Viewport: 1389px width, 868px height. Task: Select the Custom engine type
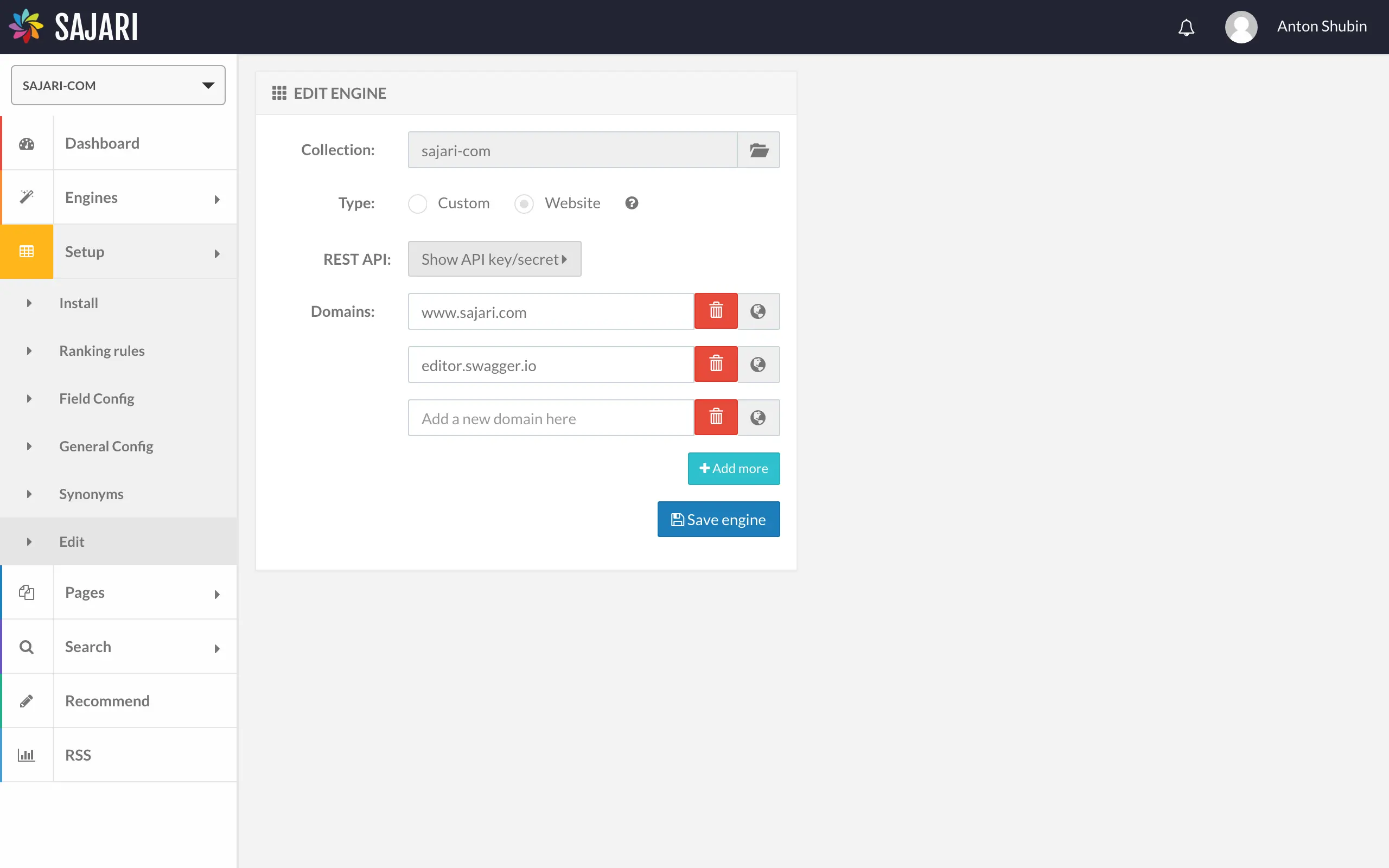pyautogui.click(x=417, y=204)
